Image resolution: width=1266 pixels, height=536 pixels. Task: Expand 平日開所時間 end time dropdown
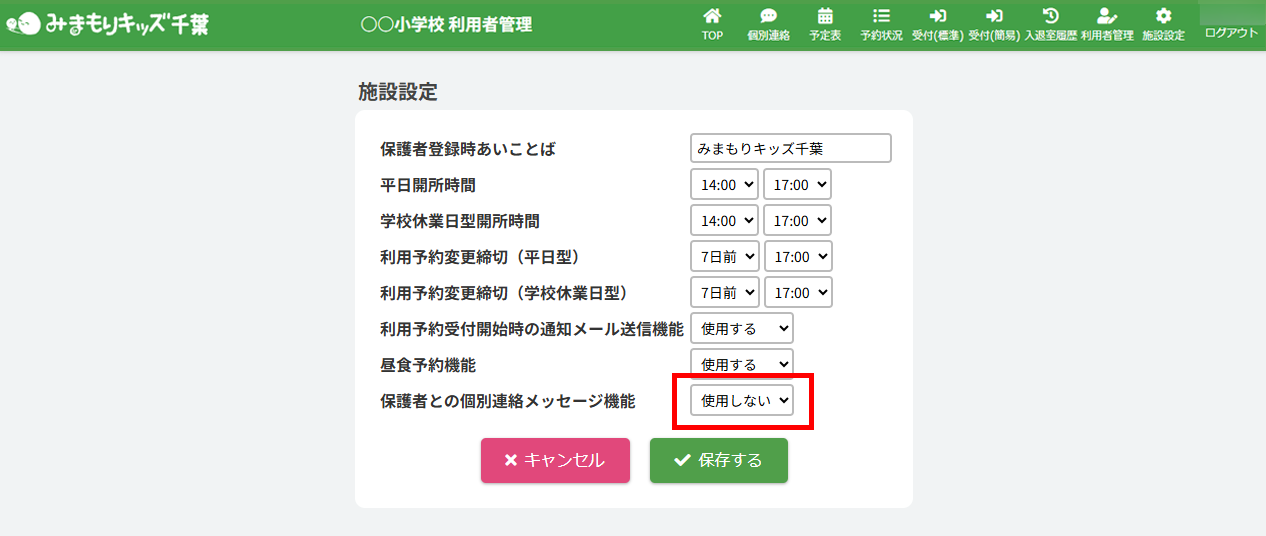coord(797,185)
